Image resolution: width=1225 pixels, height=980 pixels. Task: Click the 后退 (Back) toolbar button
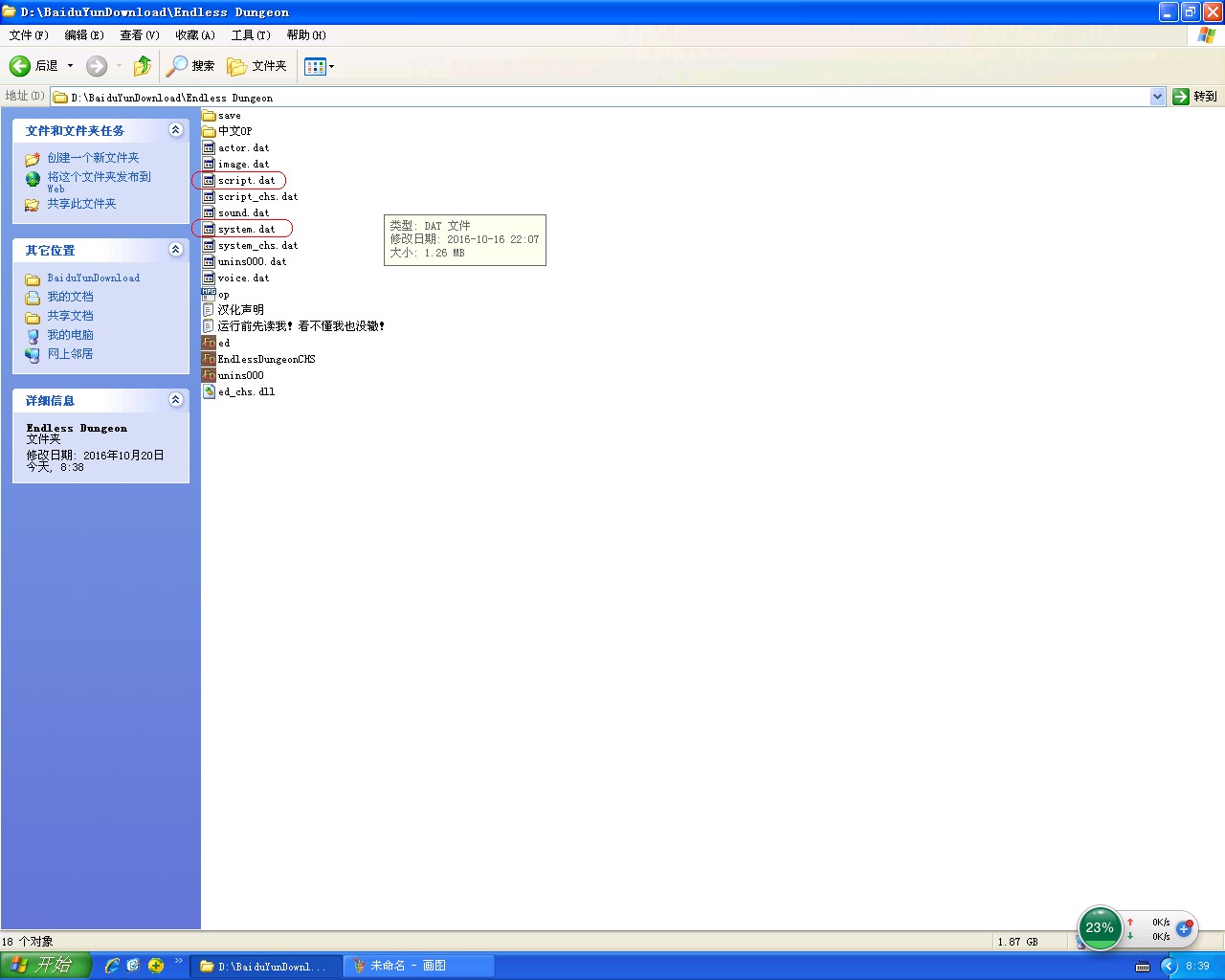(33, 66)
